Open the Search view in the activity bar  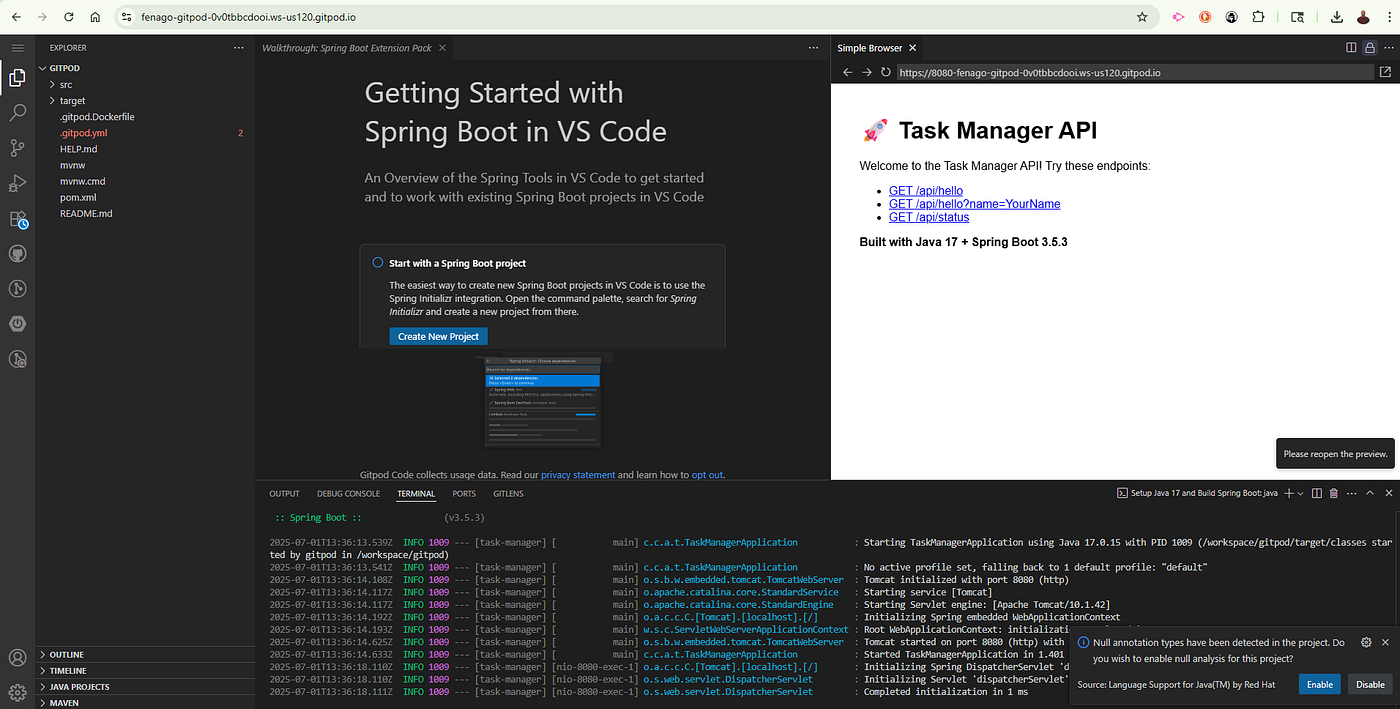(x=17, y=113)
